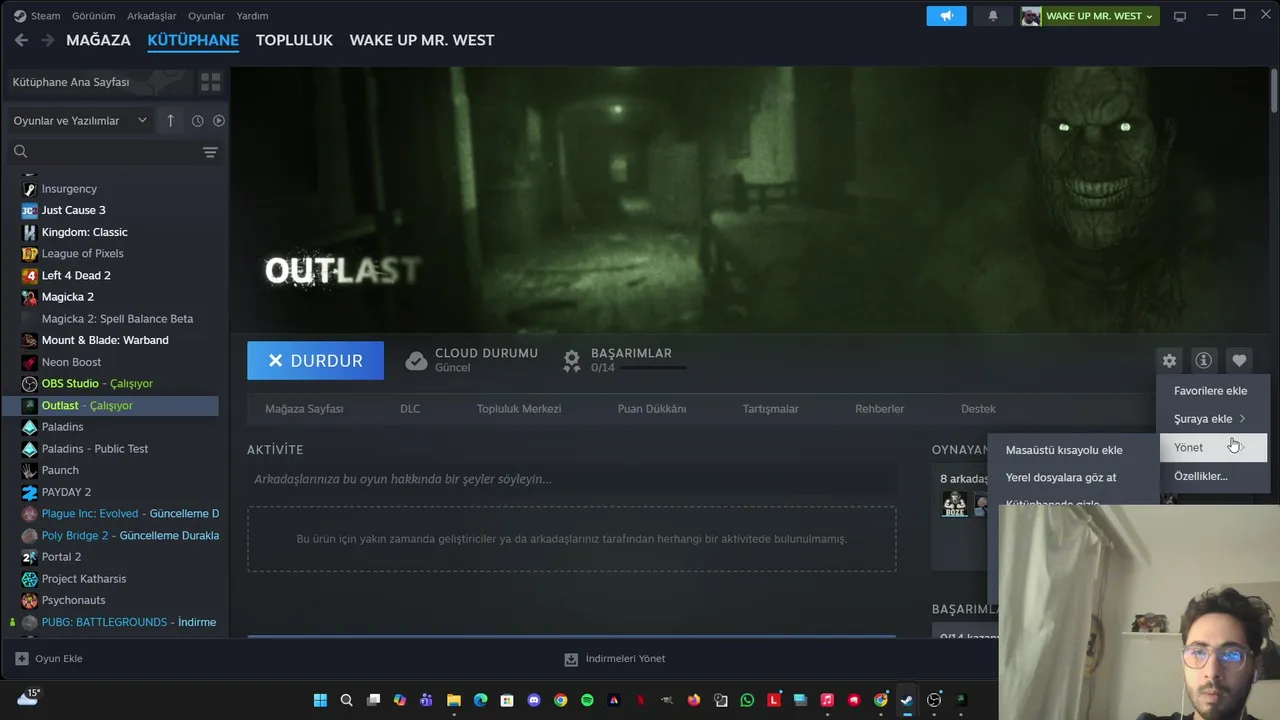Viewport: 1280px width, 720px height.
Task: Show Outlast game info icon
Action: [1204, 361]
